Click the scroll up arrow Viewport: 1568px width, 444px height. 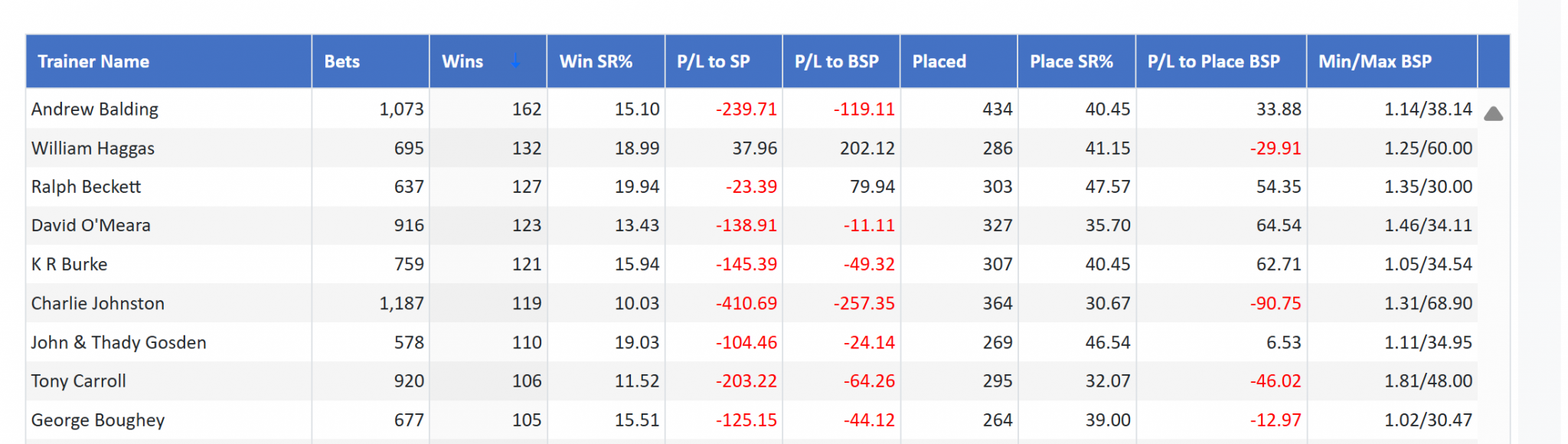click(1493, 114)
